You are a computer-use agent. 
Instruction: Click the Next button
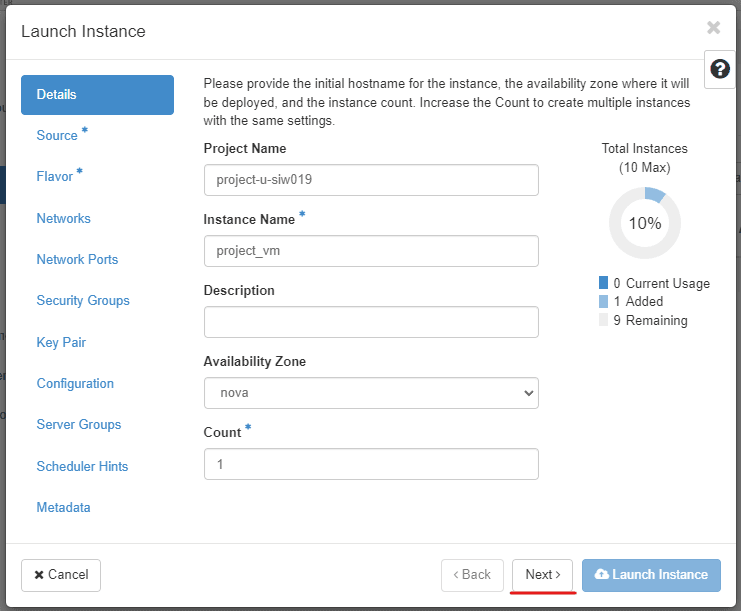(542, 575)
